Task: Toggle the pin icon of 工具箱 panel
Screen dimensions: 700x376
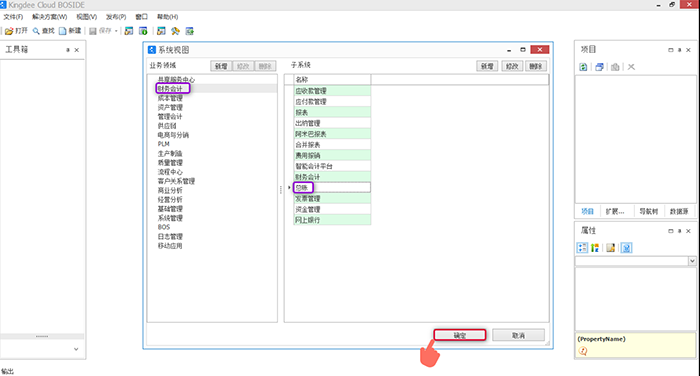Action: click(x=68, y=50)
